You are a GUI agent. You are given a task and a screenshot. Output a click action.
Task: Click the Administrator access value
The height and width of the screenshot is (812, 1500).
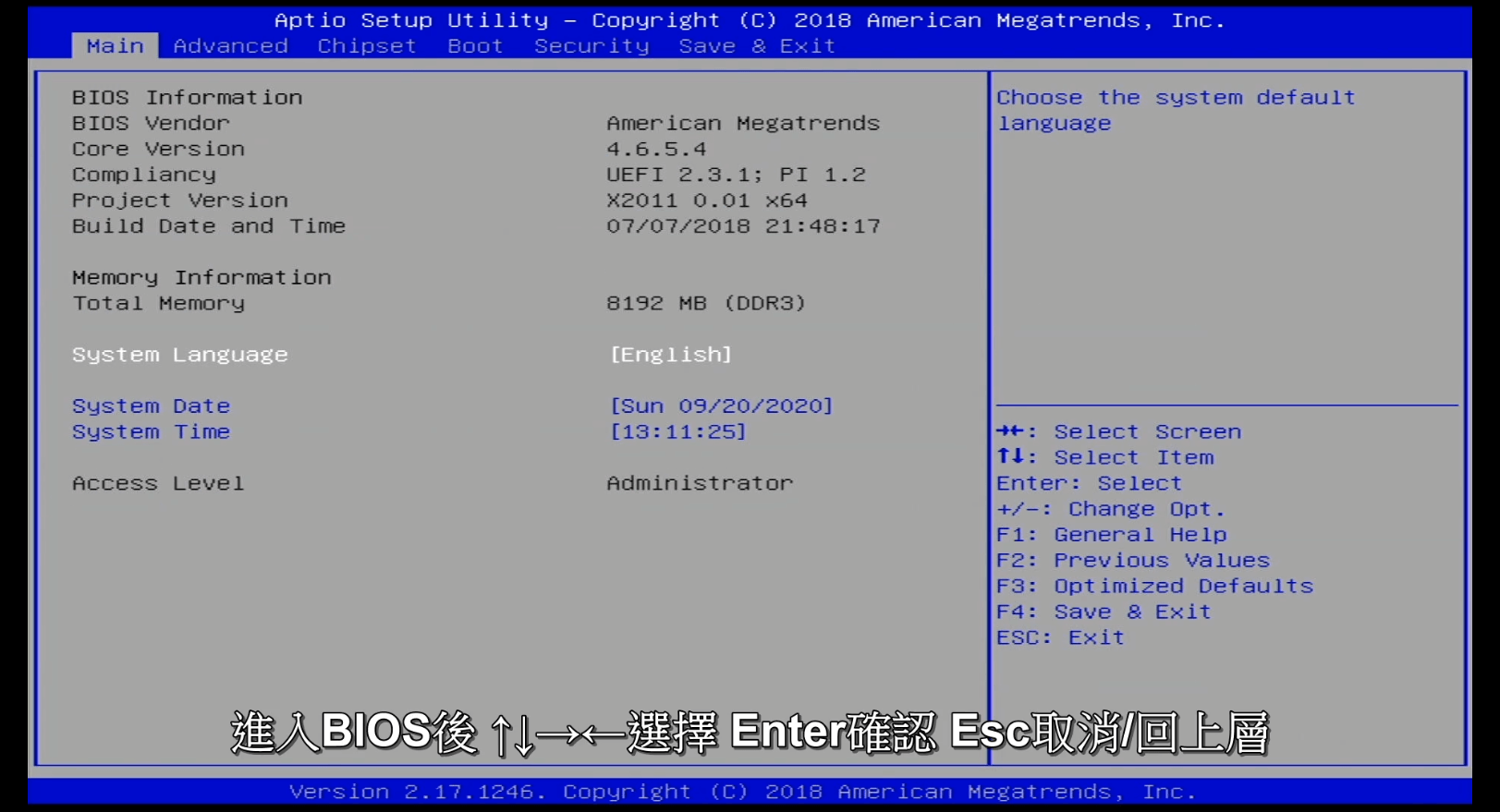(700, 483)
